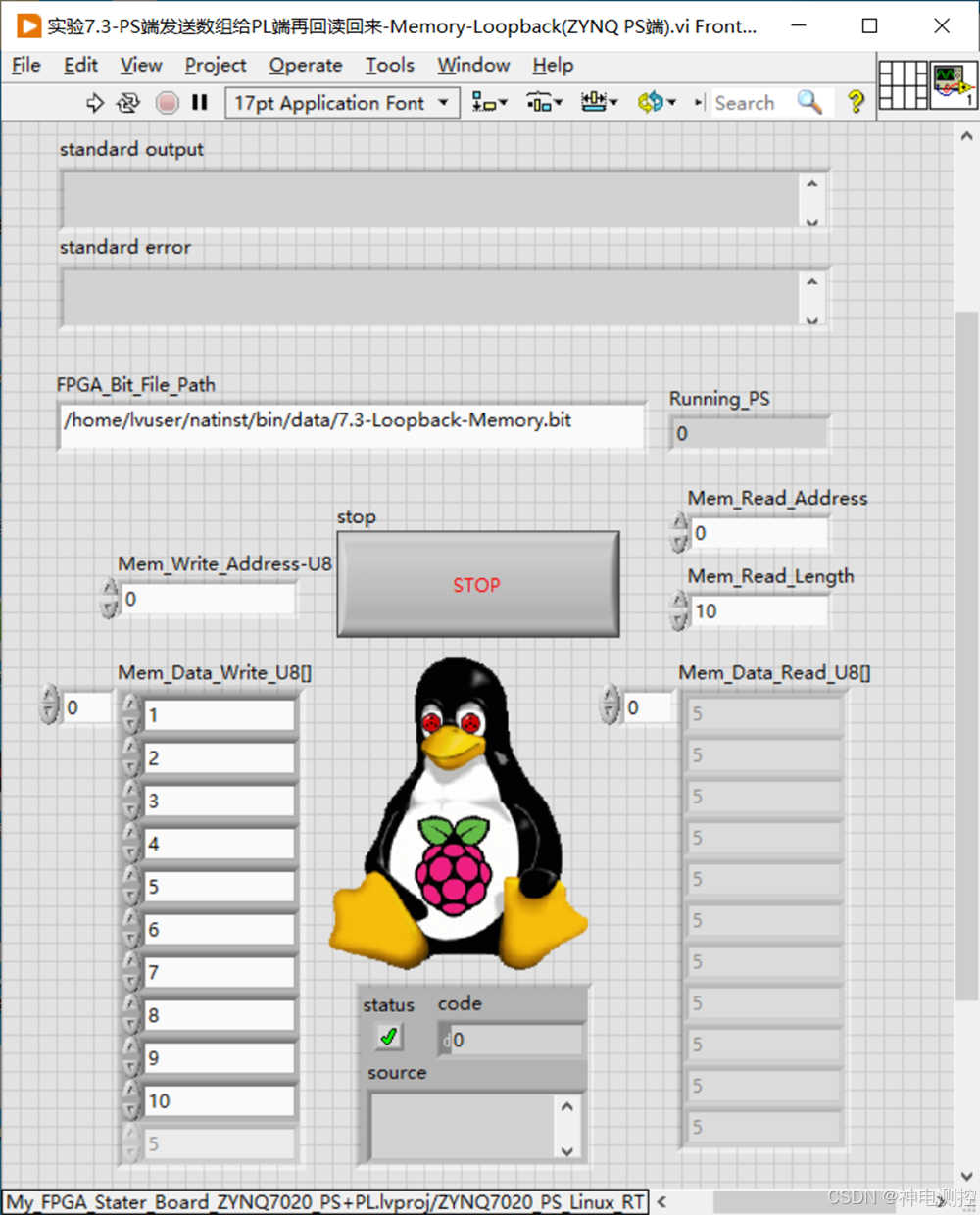The image size is (980, 1215).
Task: Click Mem_Read_Address increment stepper
Action: pyautogui.click(x=680, y=523)
